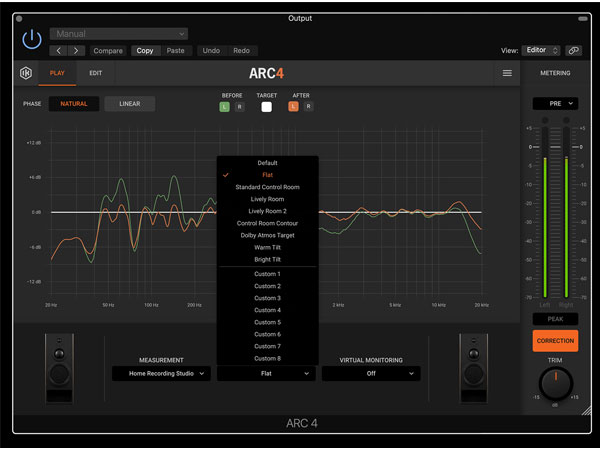Select Linear phase mode

(130, 104)
